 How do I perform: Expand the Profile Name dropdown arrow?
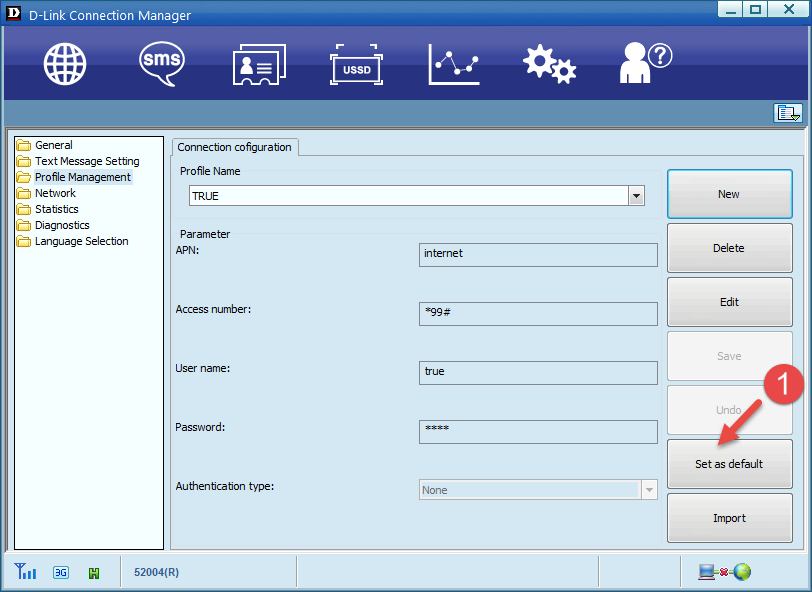pos(636,196)
